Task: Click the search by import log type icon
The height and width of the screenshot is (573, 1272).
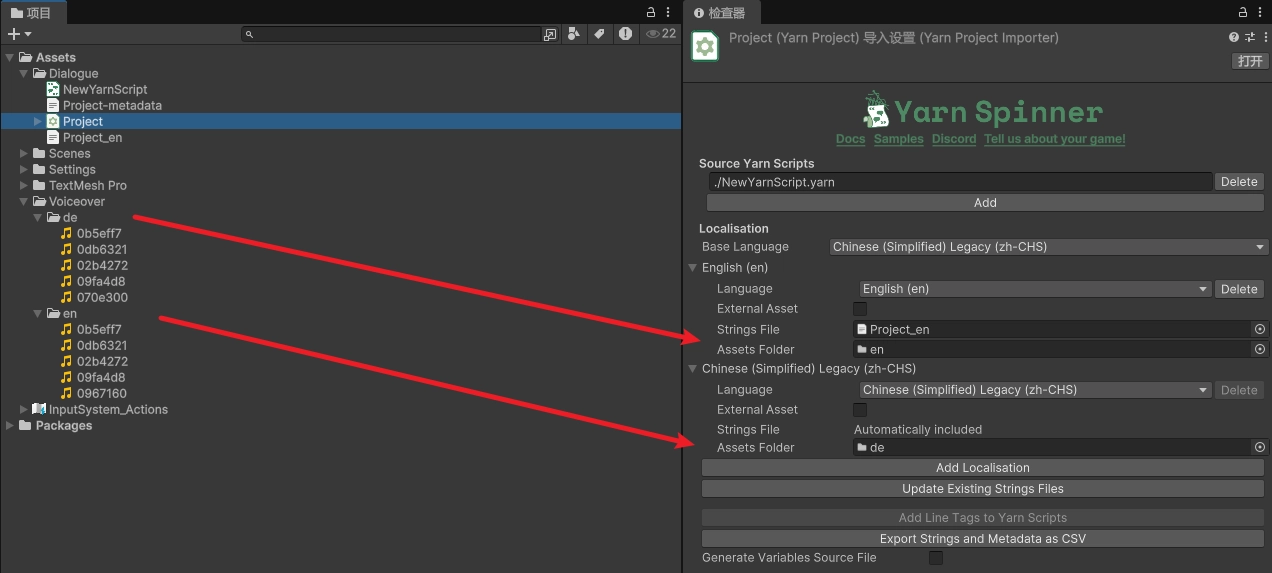Action: 625,34
